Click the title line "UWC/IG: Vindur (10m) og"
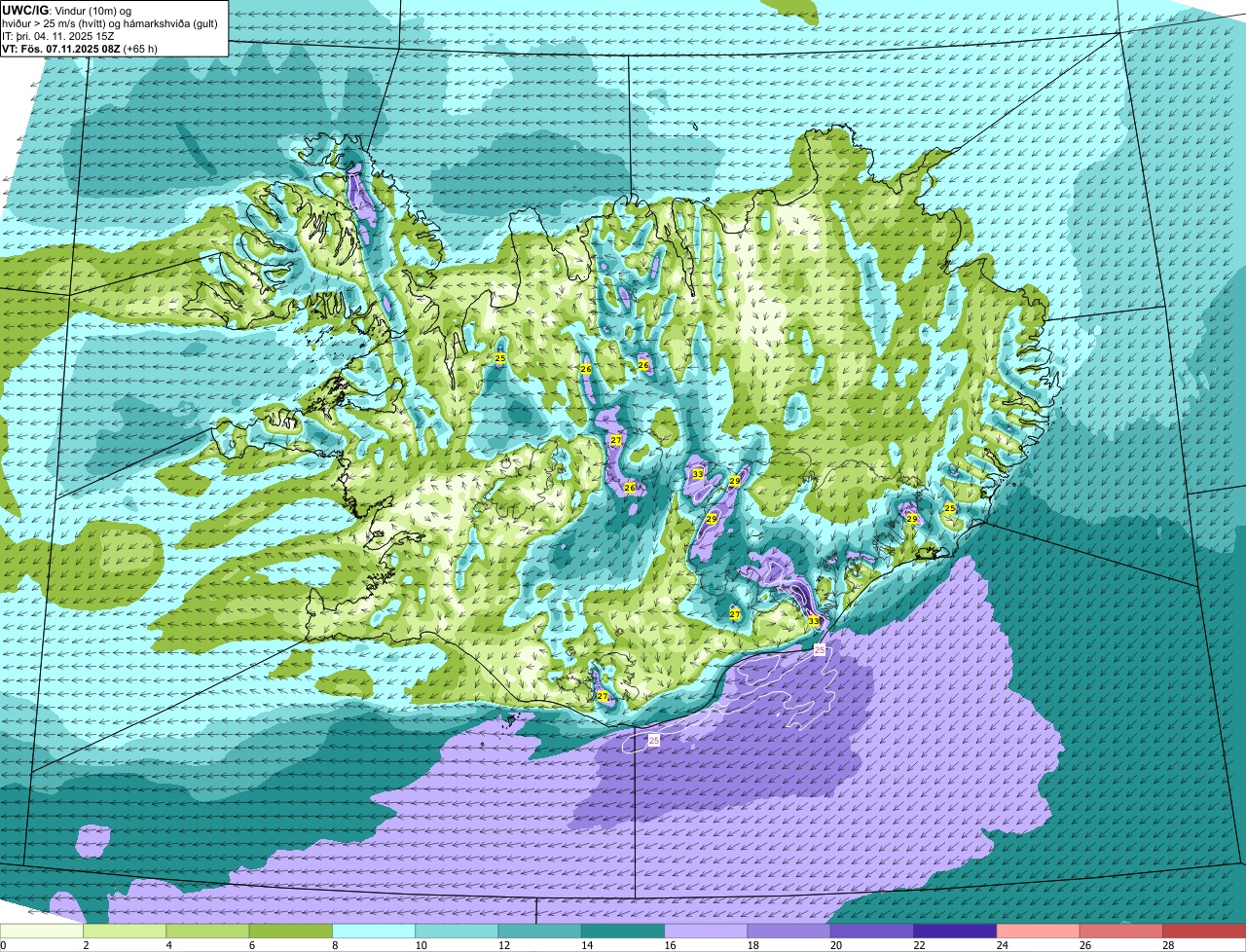 (67, 11)
